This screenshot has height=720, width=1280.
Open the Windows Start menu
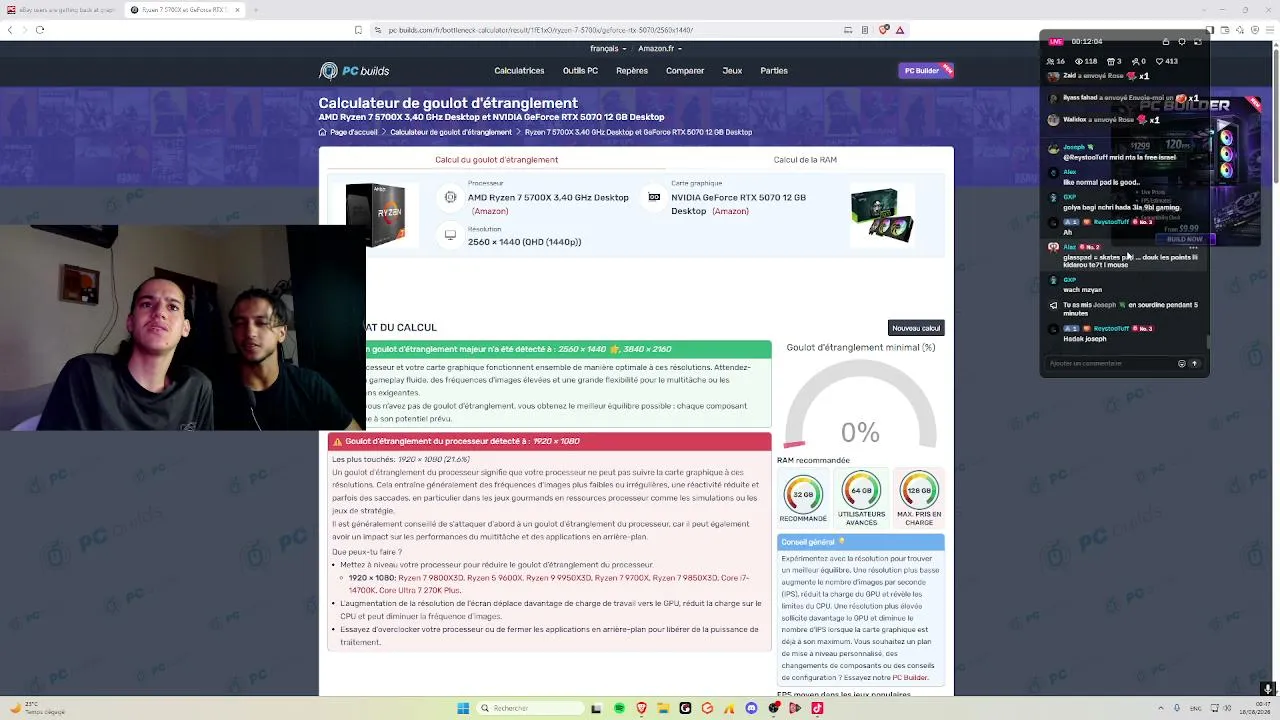tap(463, 708)
